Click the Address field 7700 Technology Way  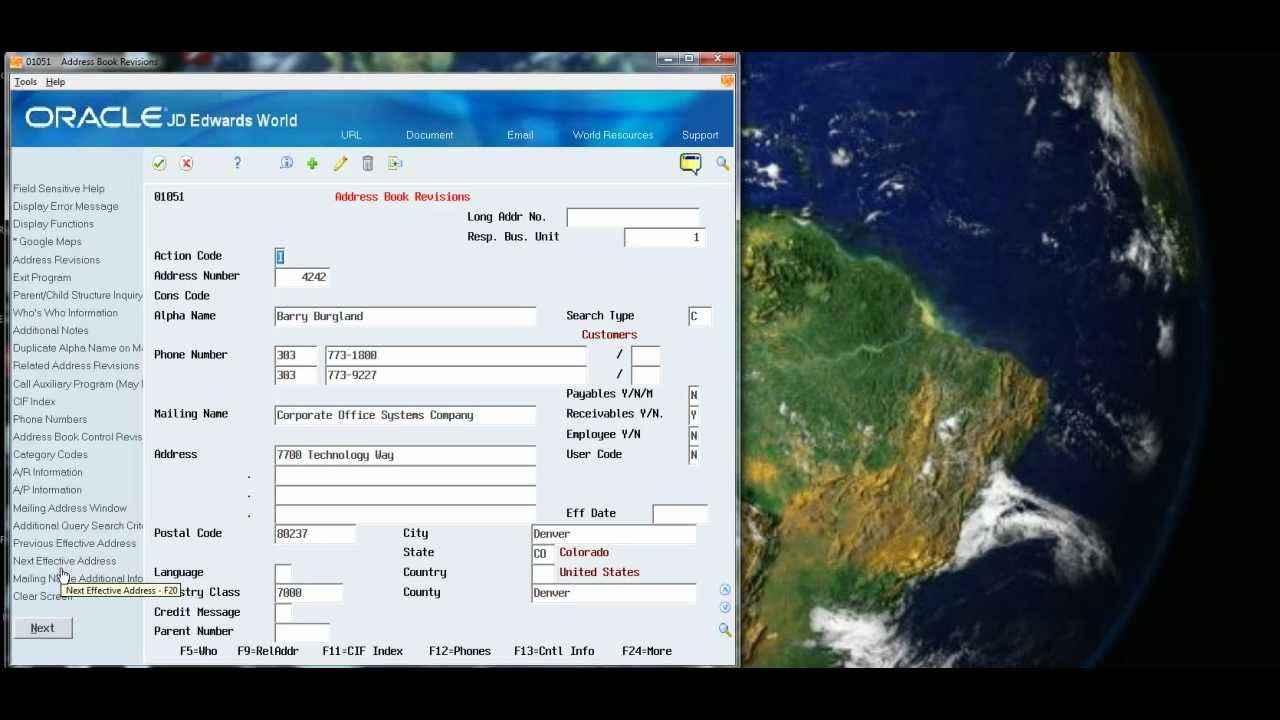[405, 455]
